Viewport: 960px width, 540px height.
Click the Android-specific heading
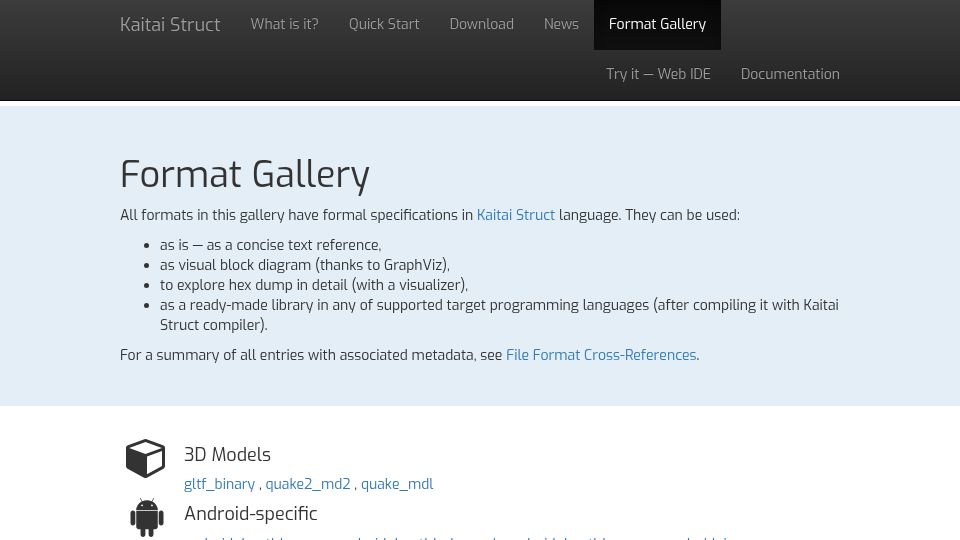250,514
